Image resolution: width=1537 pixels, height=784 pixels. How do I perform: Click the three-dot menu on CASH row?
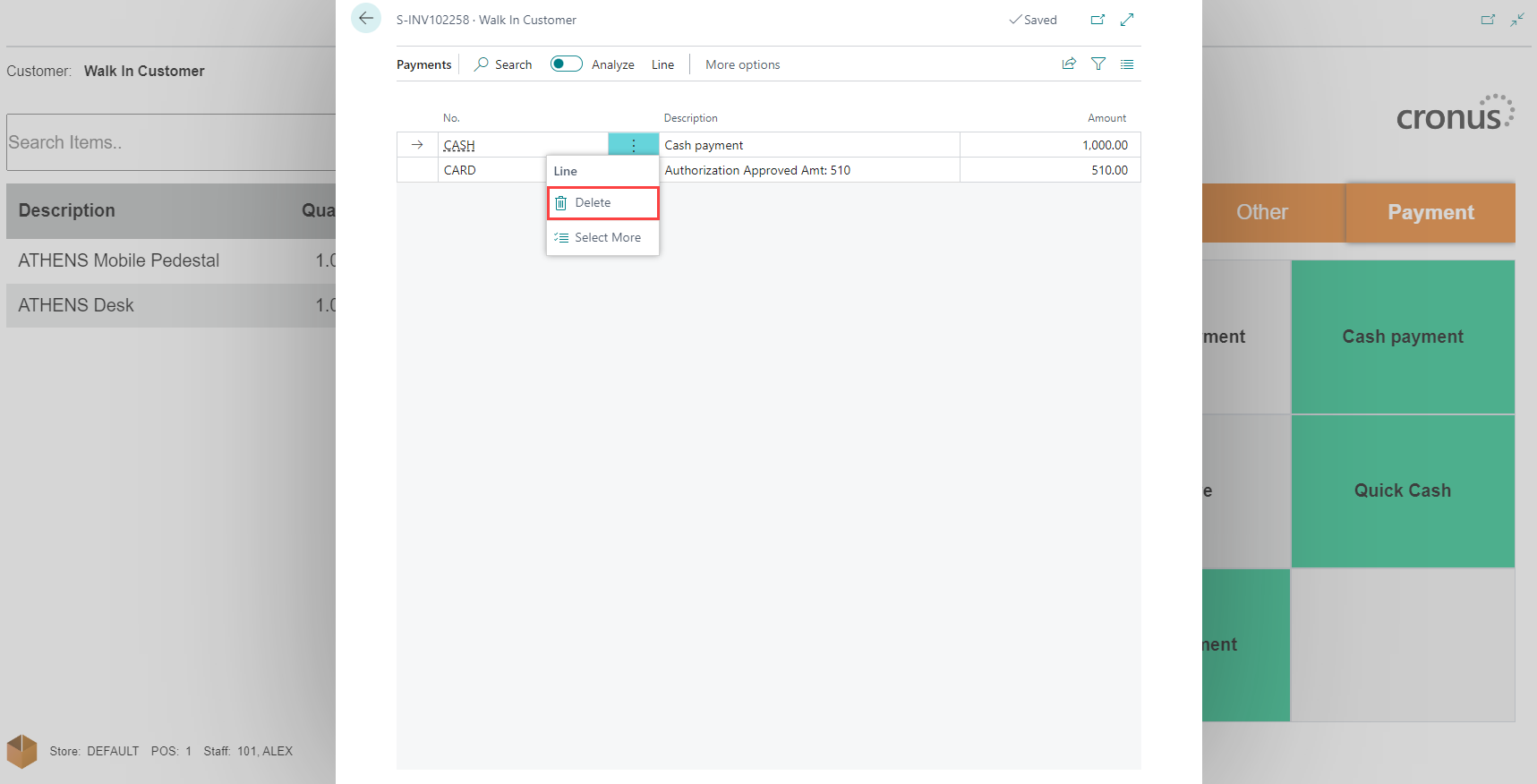tap(633, 145)
